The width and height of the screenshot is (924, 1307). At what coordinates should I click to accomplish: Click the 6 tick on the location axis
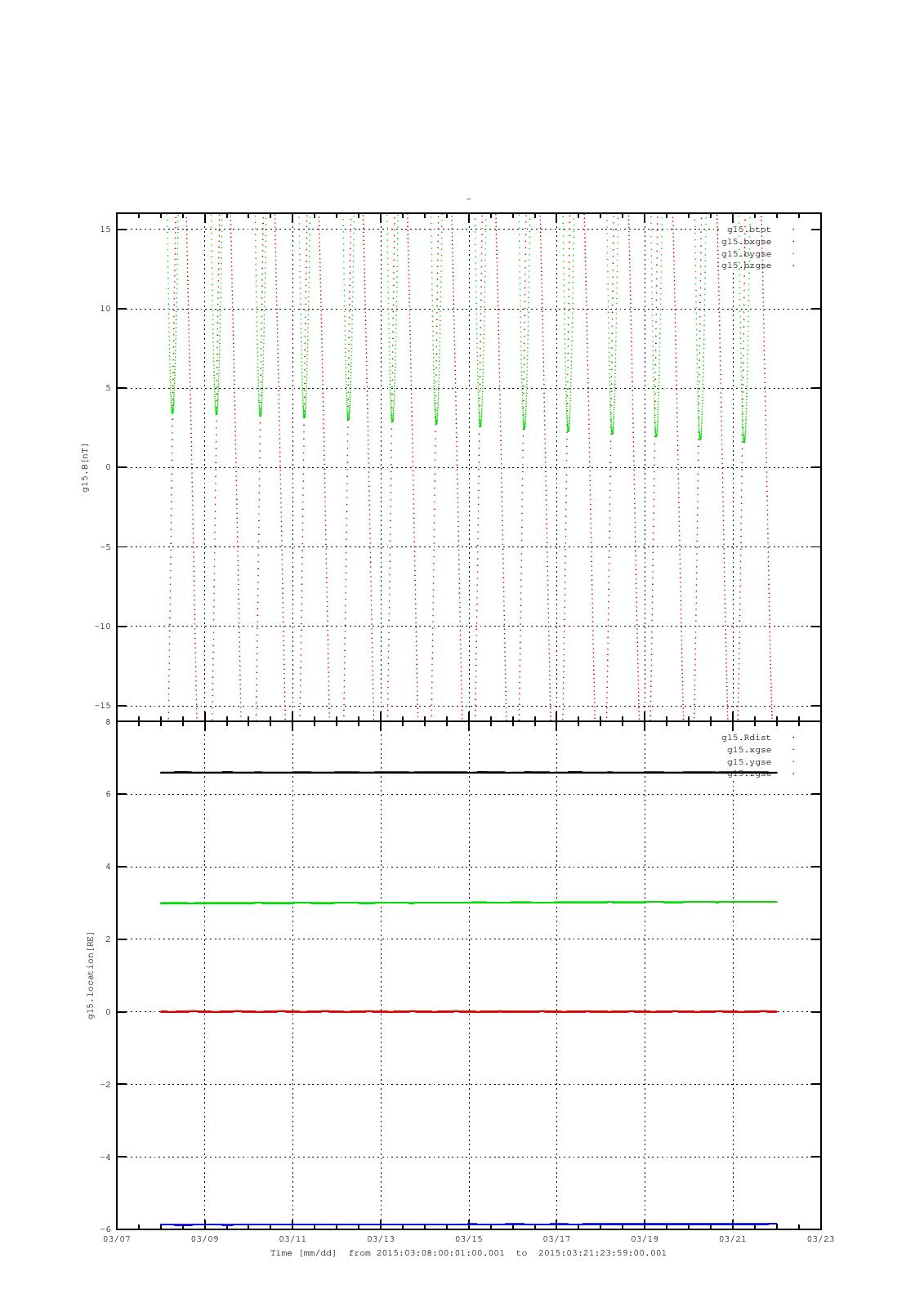(108, 794)
